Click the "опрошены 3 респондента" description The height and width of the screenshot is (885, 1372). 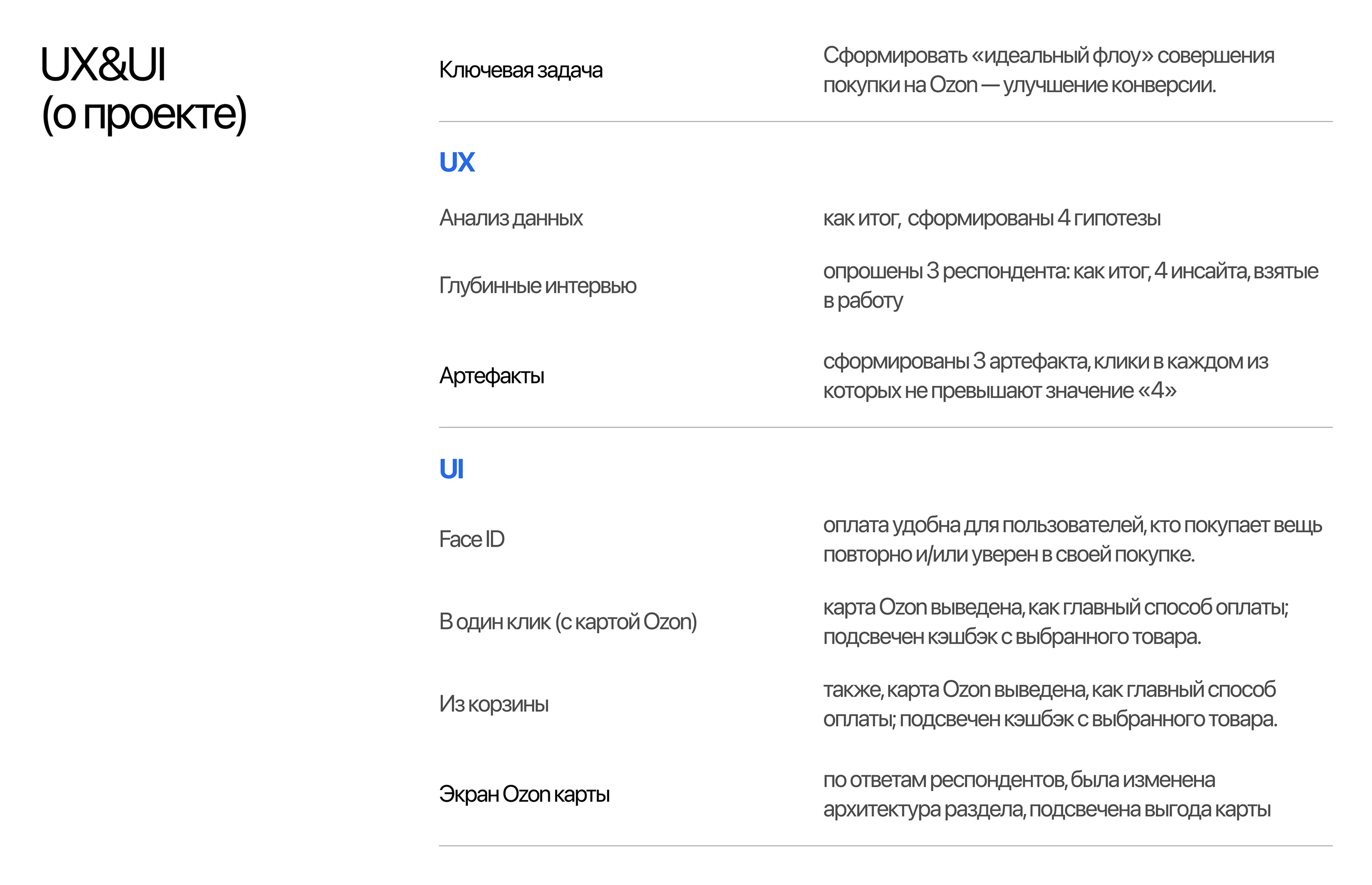pos(1070,286)
